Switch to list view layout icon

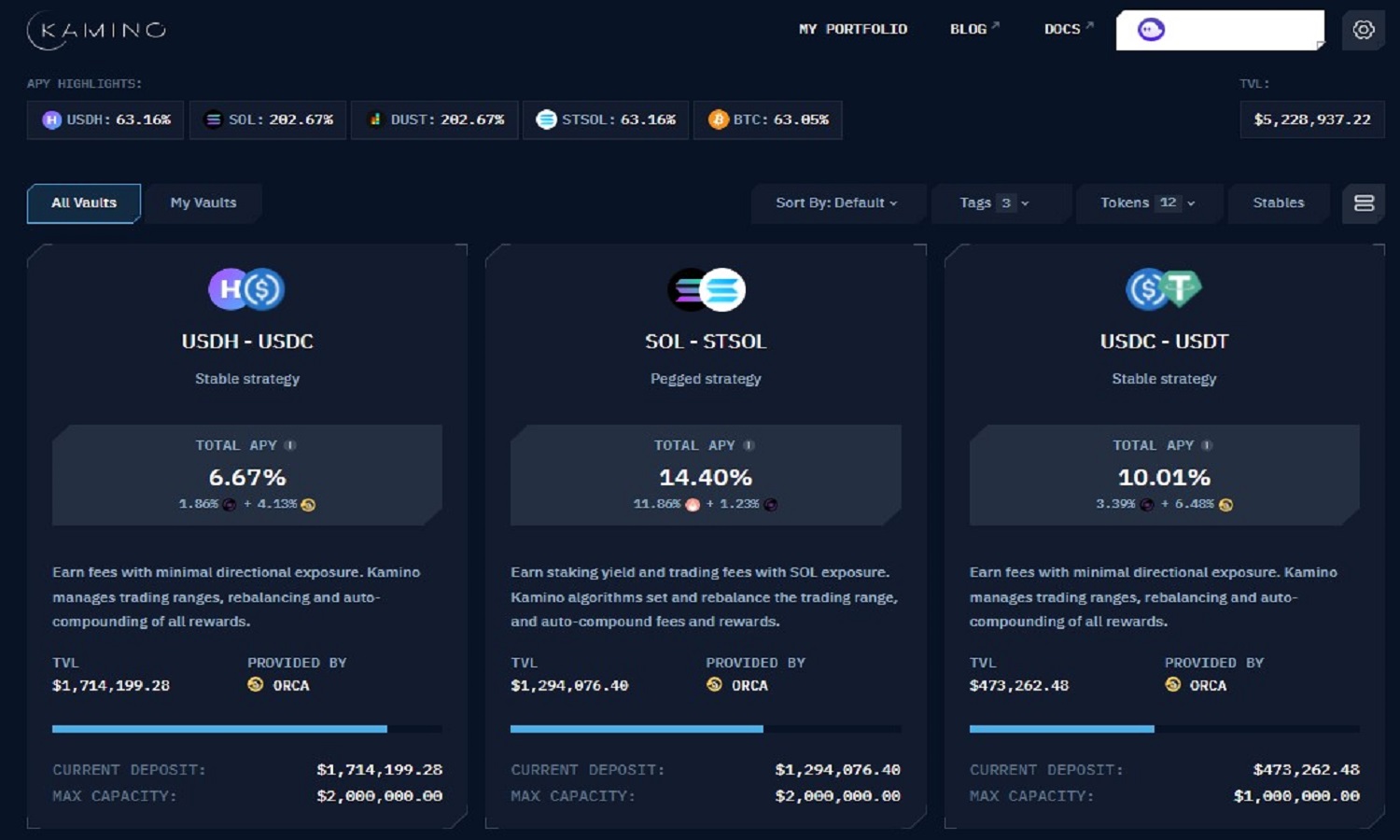coord(1364,203)
